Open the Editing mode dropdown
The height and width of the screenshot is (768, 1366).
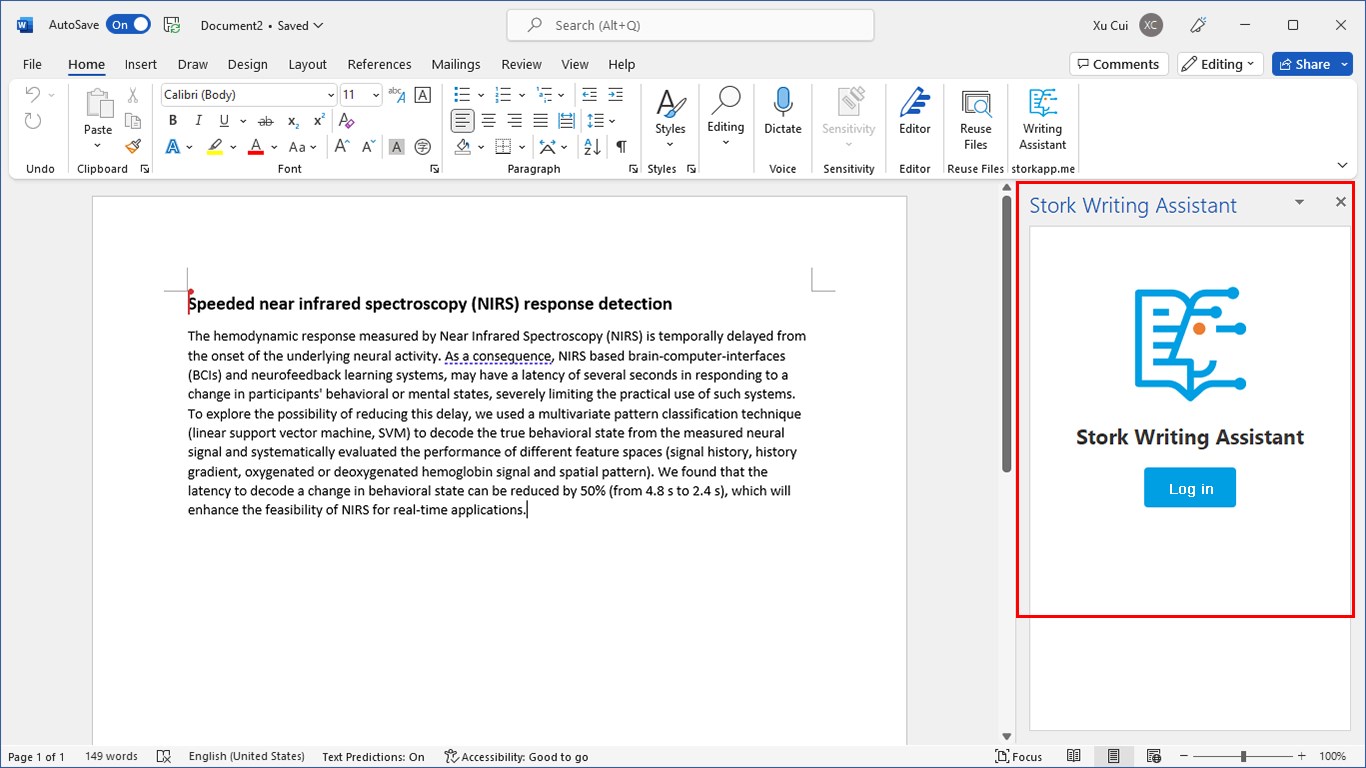1220,64
